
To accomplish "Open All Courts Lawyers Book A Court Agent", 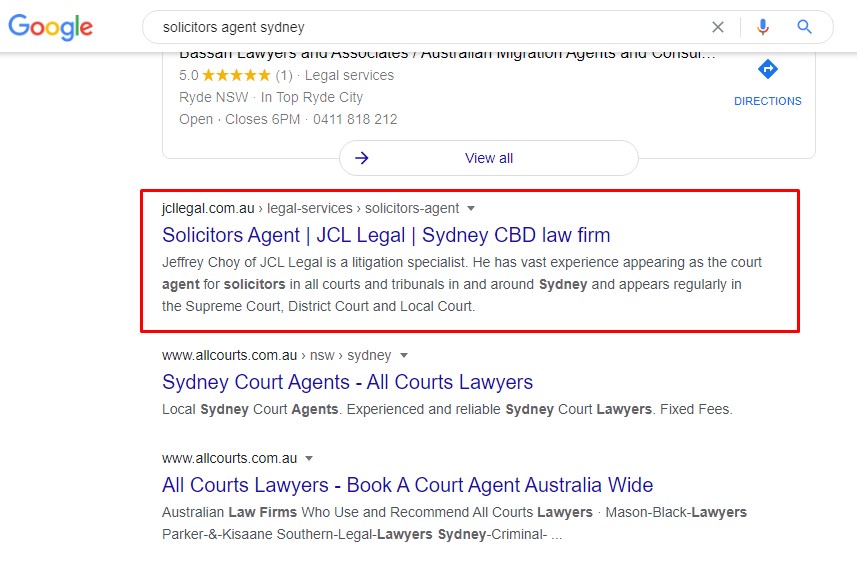I will click(407, 486).
